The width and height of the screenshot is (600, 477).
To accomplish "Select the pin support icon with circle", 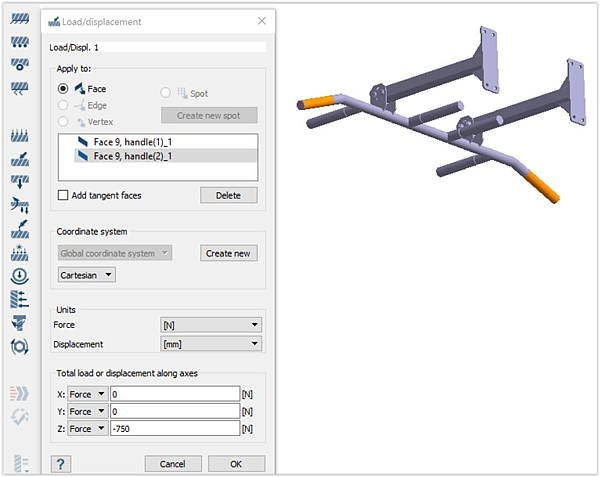I will coord(20,64).
